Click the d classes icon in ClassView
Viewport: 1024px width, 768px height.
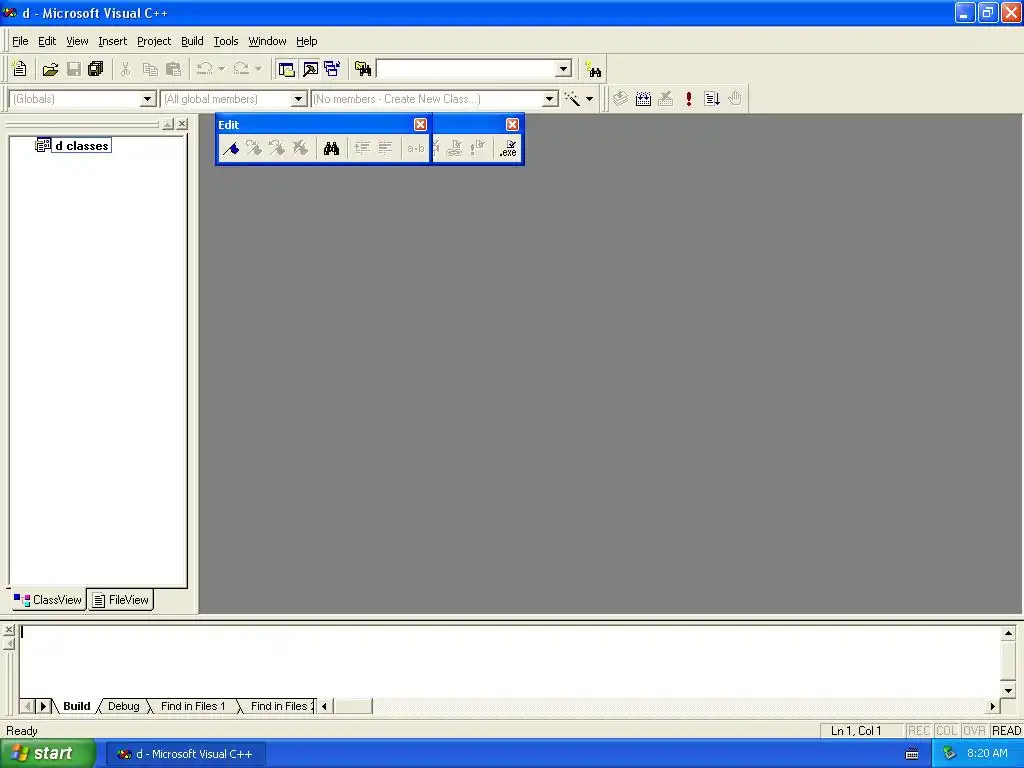coord(43,145)
